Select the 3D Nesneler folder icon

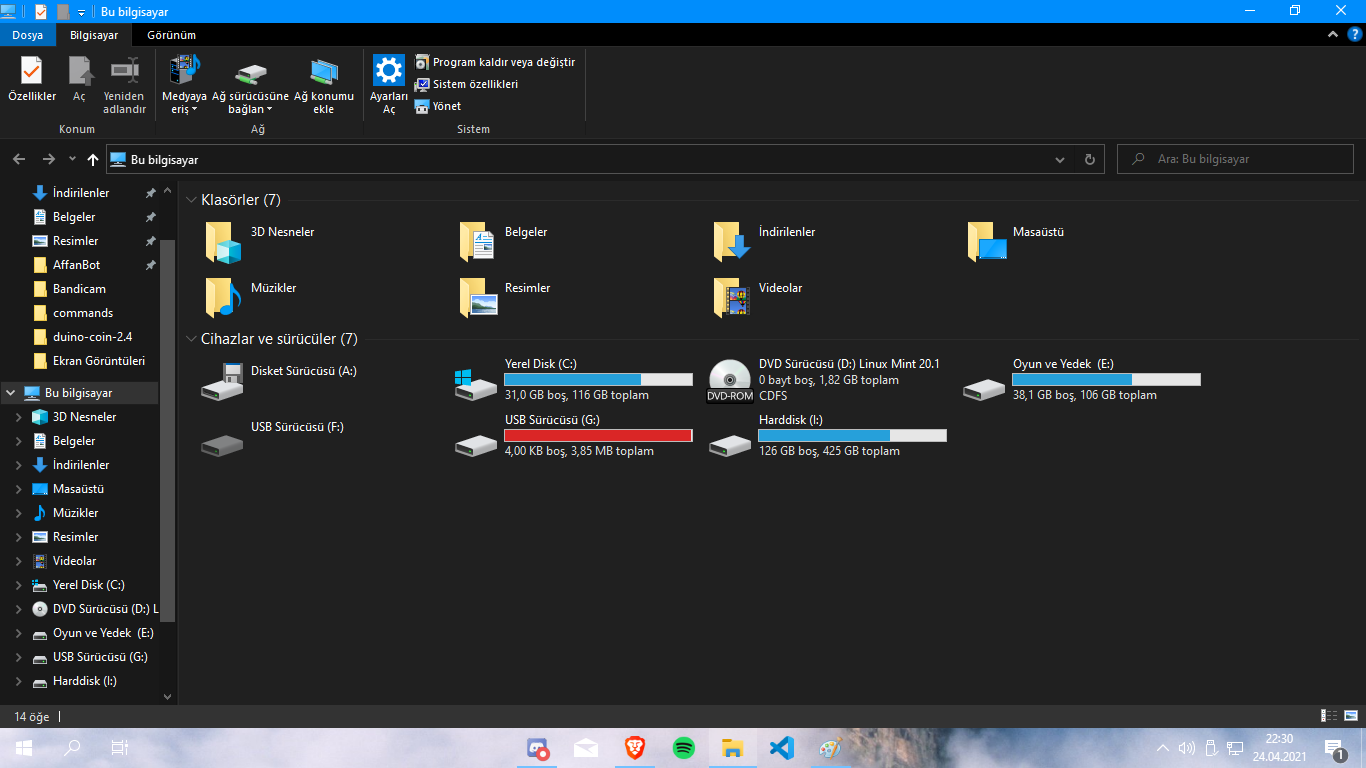coord(224,243)
